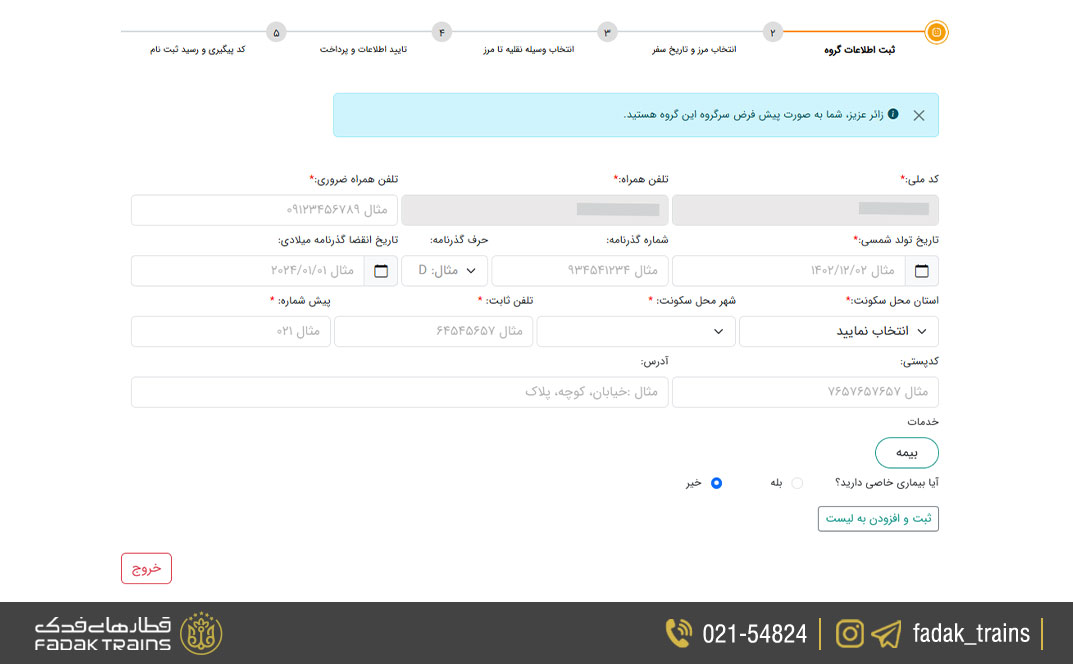
Task: Dismiss the blue notice banner
Action: tap(919, 114)
